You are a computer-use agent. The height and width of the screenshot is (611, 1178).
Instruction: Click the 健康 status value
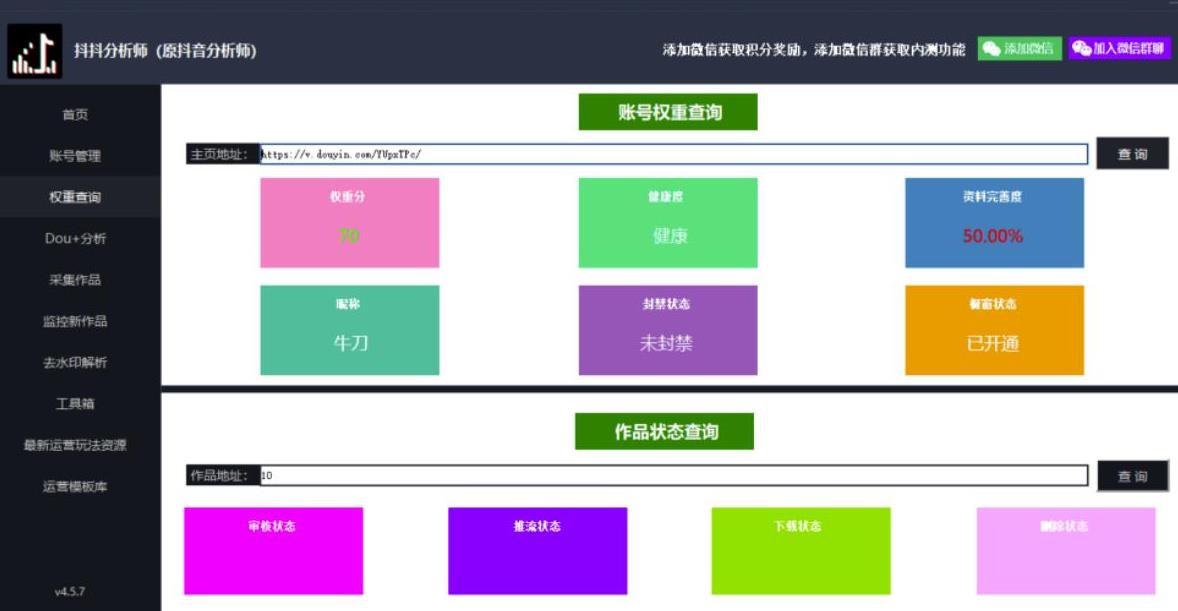[x=669, y=236]
